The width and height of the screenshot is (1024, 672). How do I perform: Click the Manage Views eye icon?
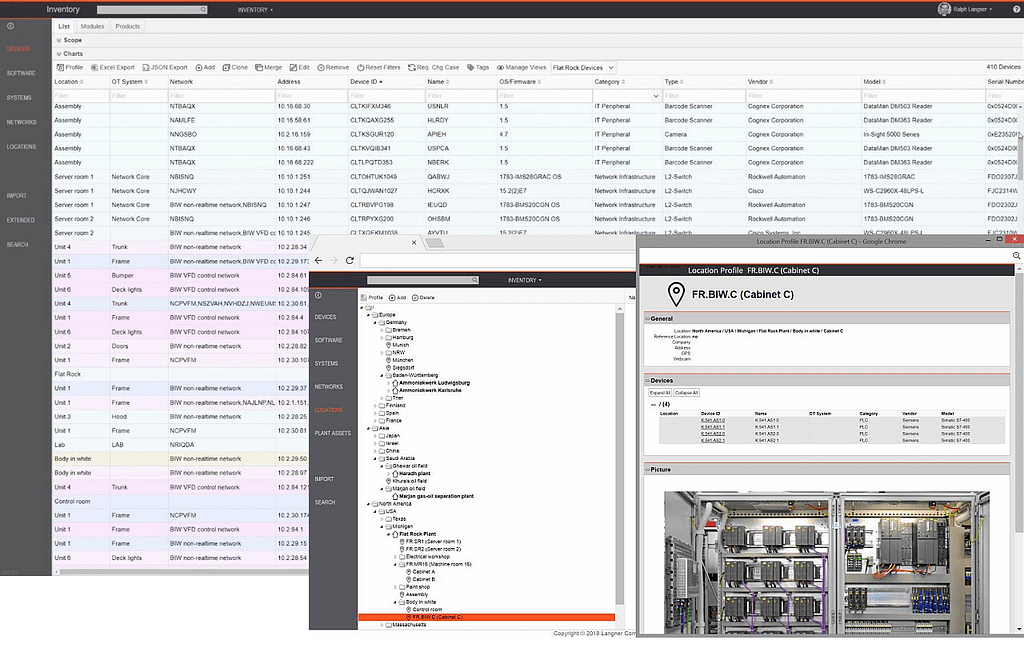point(501,67)
